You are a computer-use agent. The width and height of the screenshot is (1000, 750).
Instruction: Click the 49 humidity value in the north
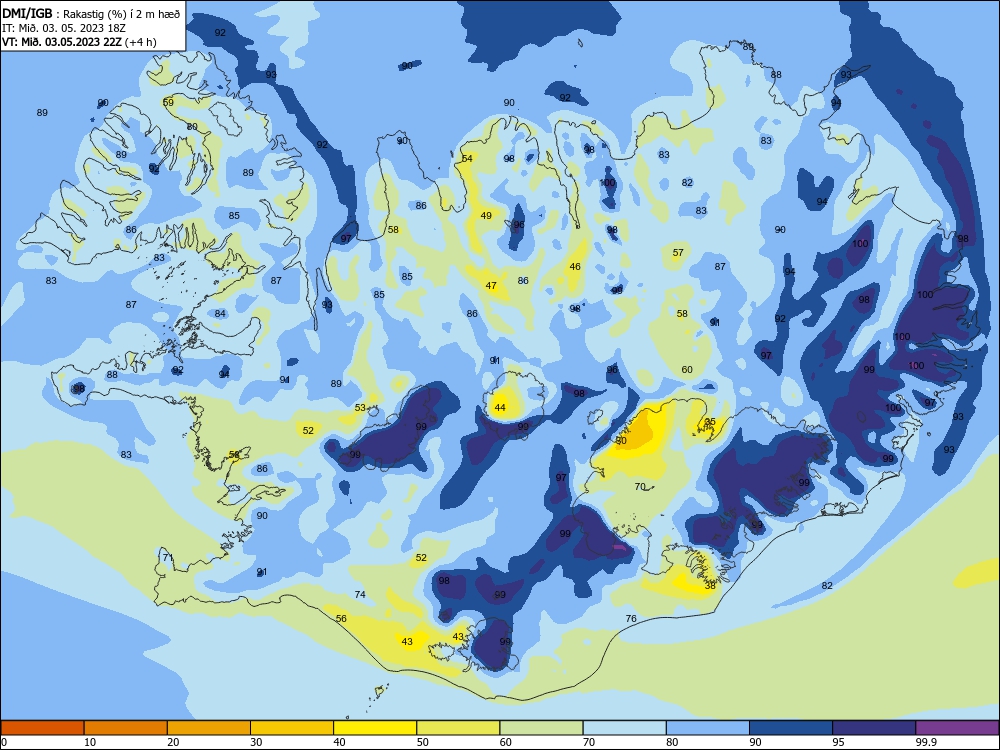(486, 216)
